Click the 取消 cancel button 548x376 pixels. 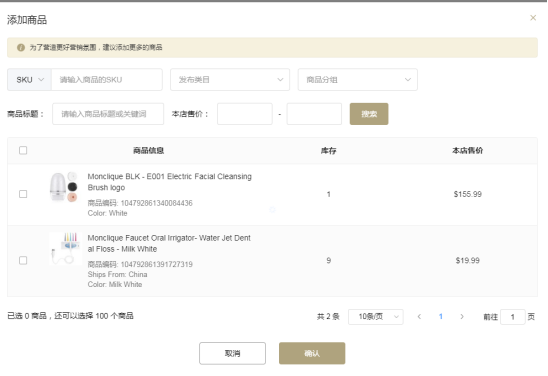click(232, 353)
